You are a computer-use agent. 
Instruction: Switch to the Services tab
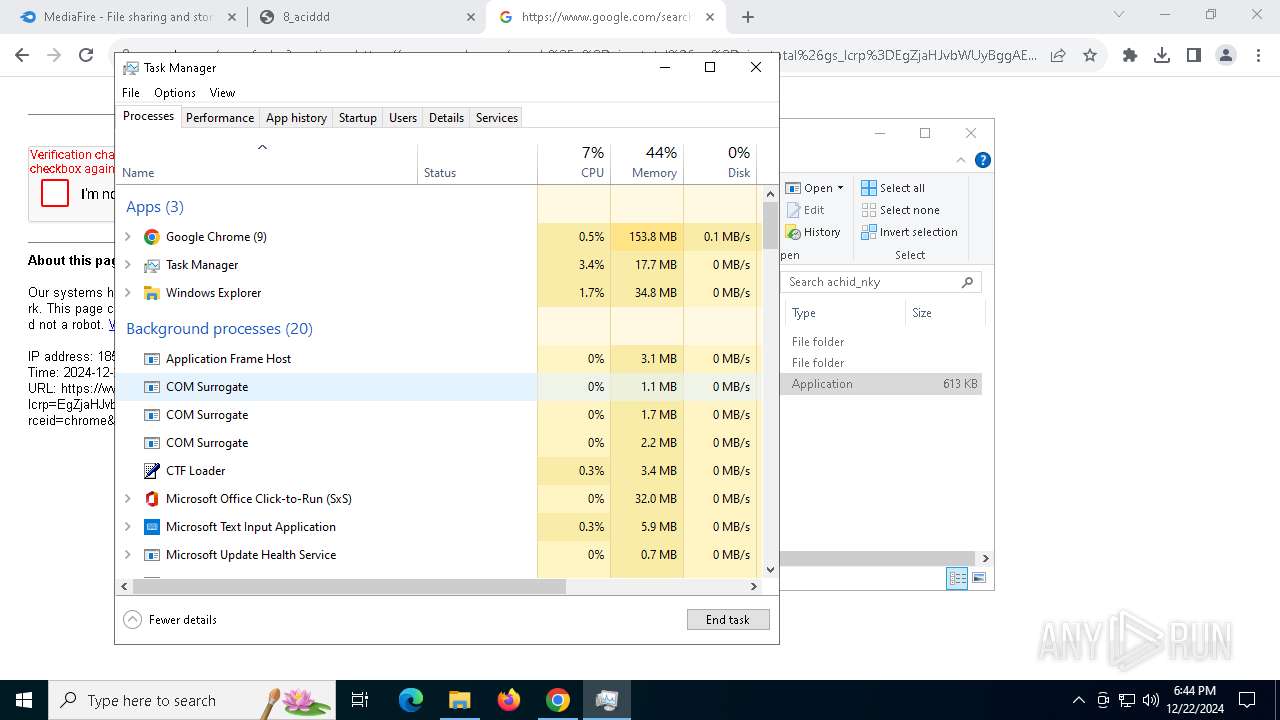497,118
